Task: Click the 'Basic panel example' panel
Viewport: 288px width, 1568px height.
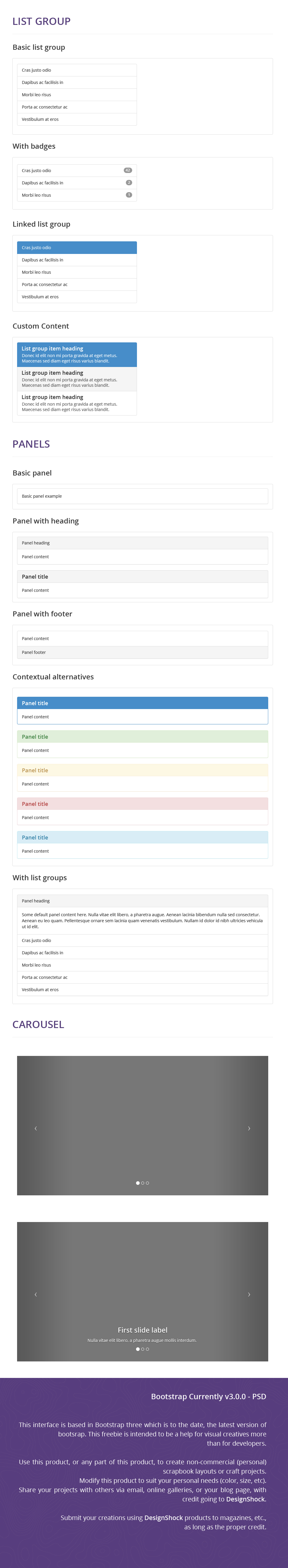Action: click(x=142, y=496)
